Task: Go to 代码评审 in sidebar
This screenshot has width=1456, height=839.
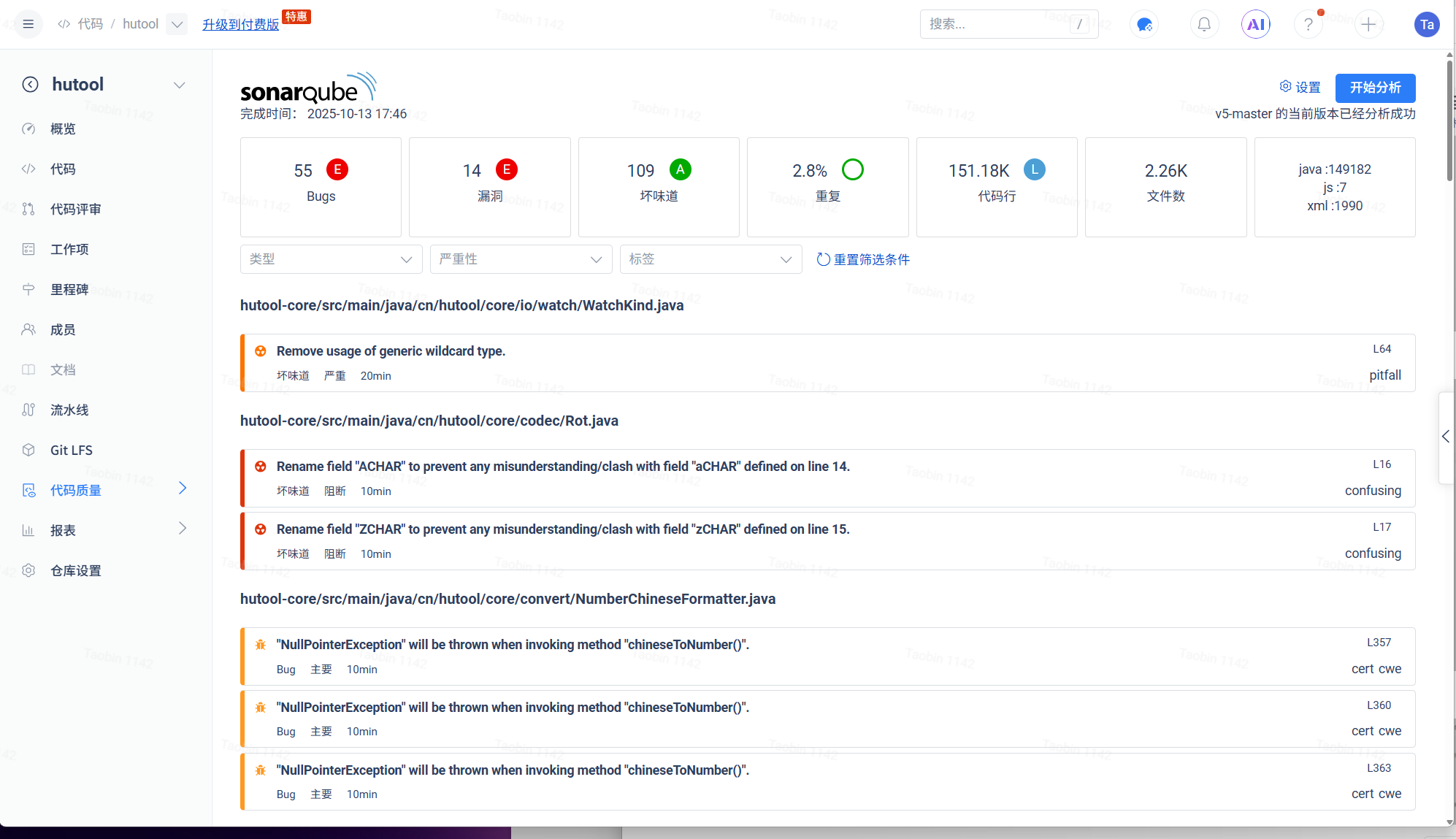Action: (75, 210)
